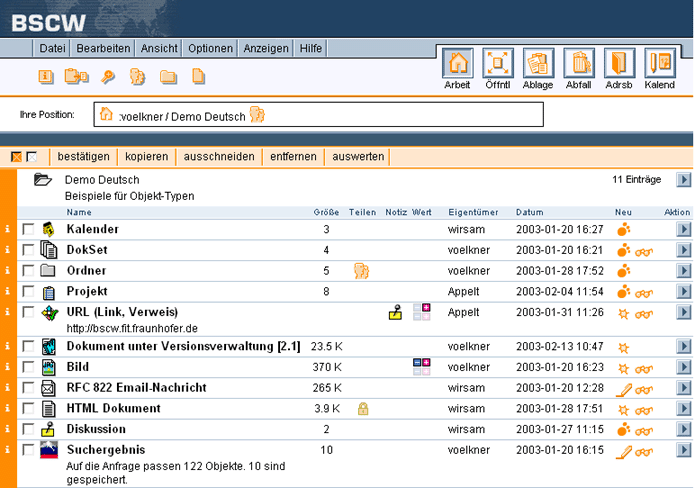The height and width of the screenshot is (488, 695).
Task: Open action arrow for Demo Deutsch folder
Action: 683,180
